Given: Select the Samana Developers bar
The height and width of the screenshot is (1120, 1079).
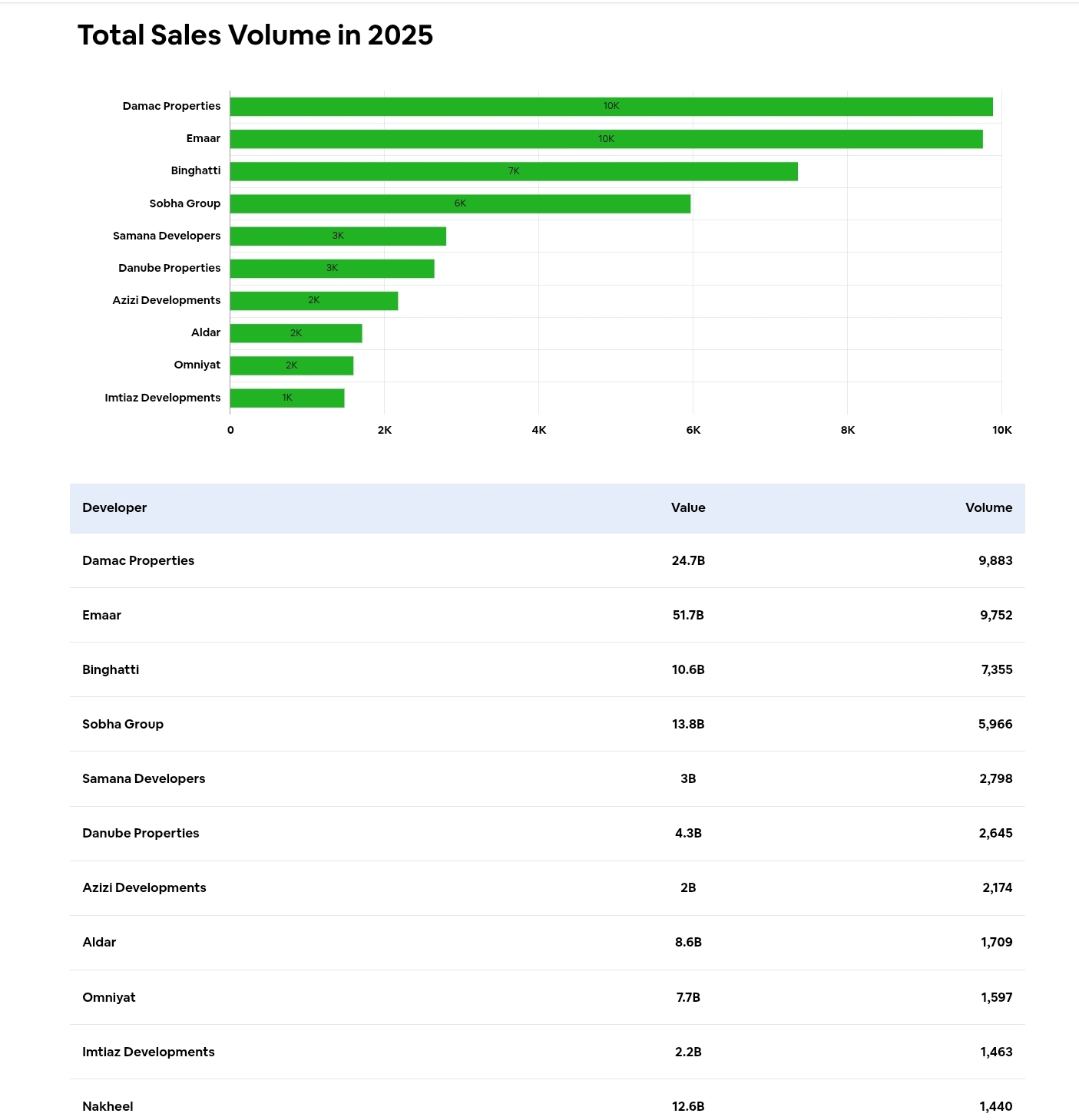Looking at the screenshot, I should (x=338, y=236).
